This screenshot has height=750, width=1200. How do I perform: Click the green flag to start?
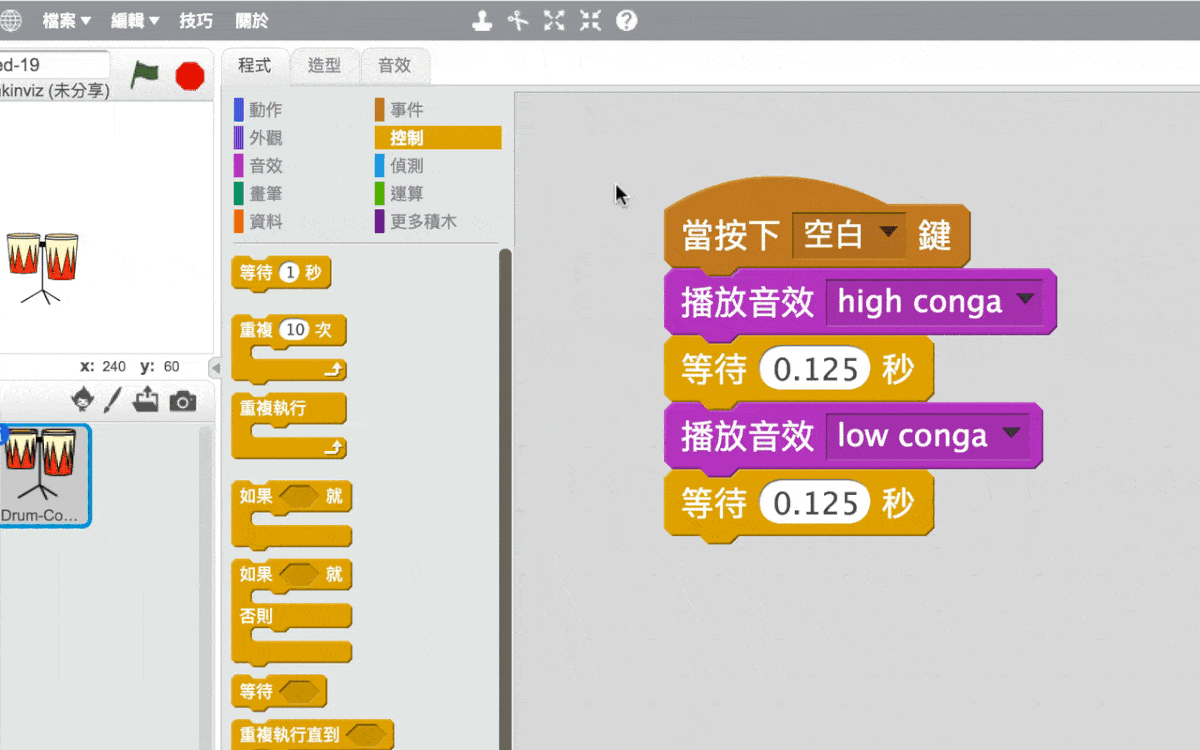point(145,75)
